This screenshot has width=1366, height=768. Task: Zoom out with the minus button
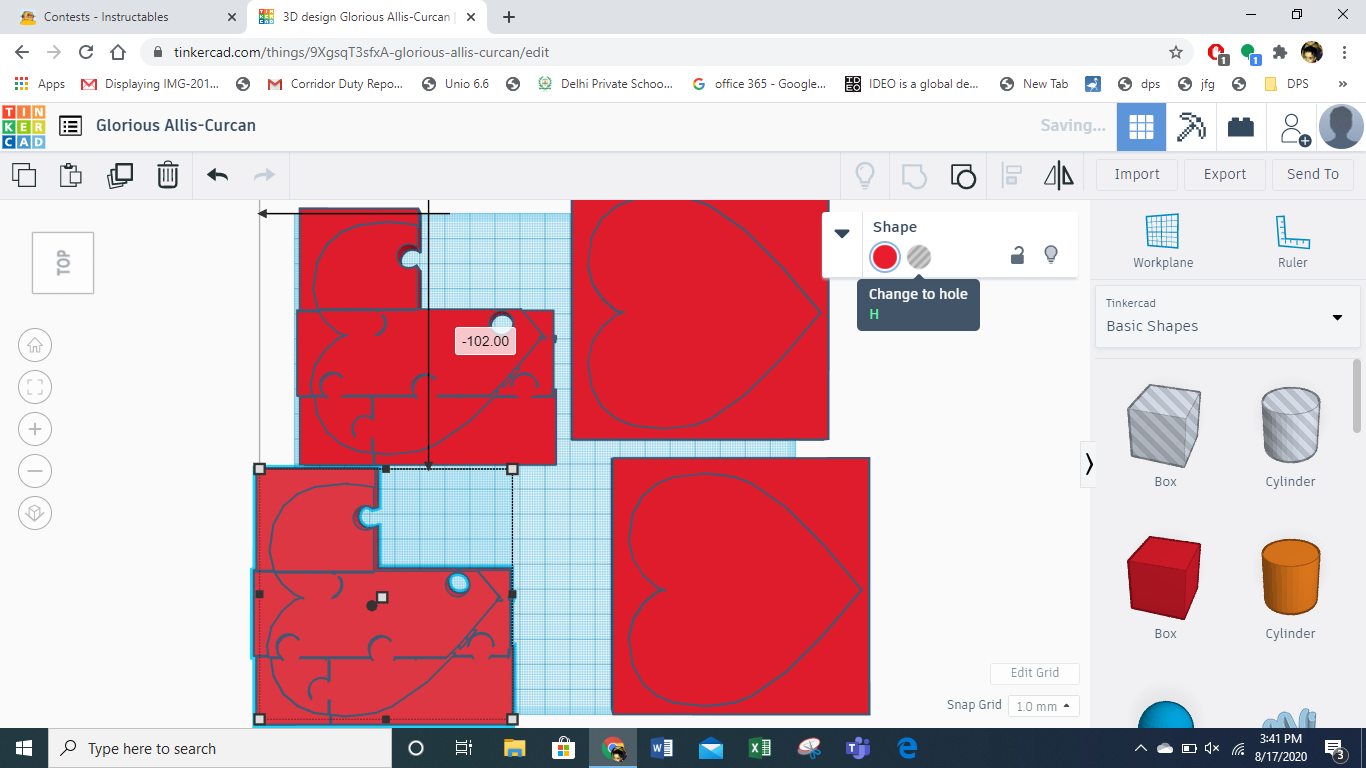35,471
